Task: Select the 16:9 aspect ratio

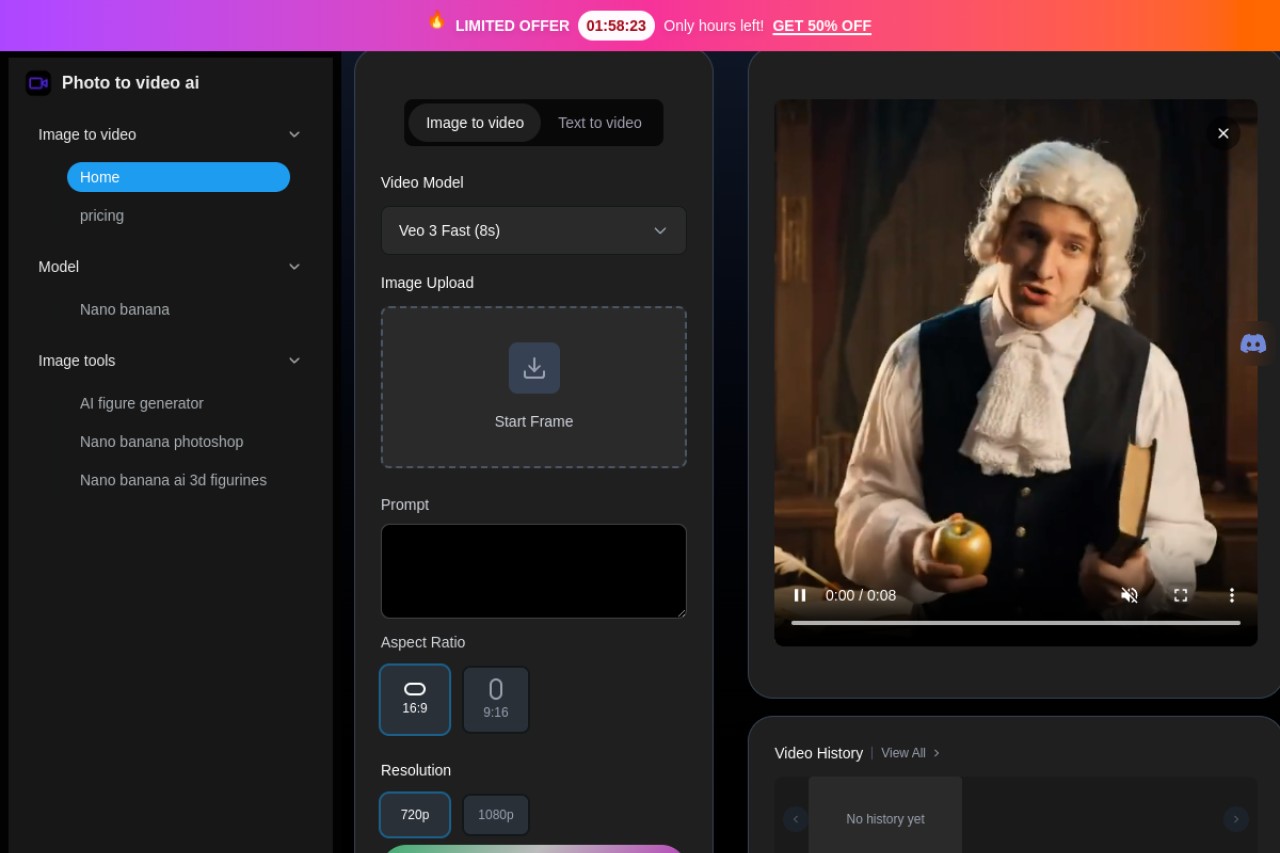Action: pyautogui.click(x=415, y=700)
